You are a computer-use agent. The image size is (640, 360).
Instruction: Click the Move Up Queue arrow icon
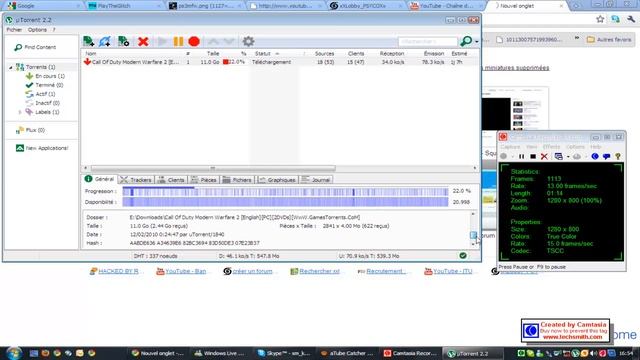(213, 41)
